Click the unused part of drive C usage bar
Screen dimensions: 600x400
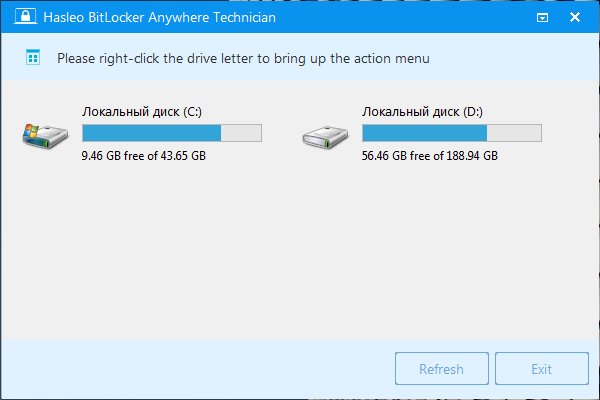pos(241,133)
